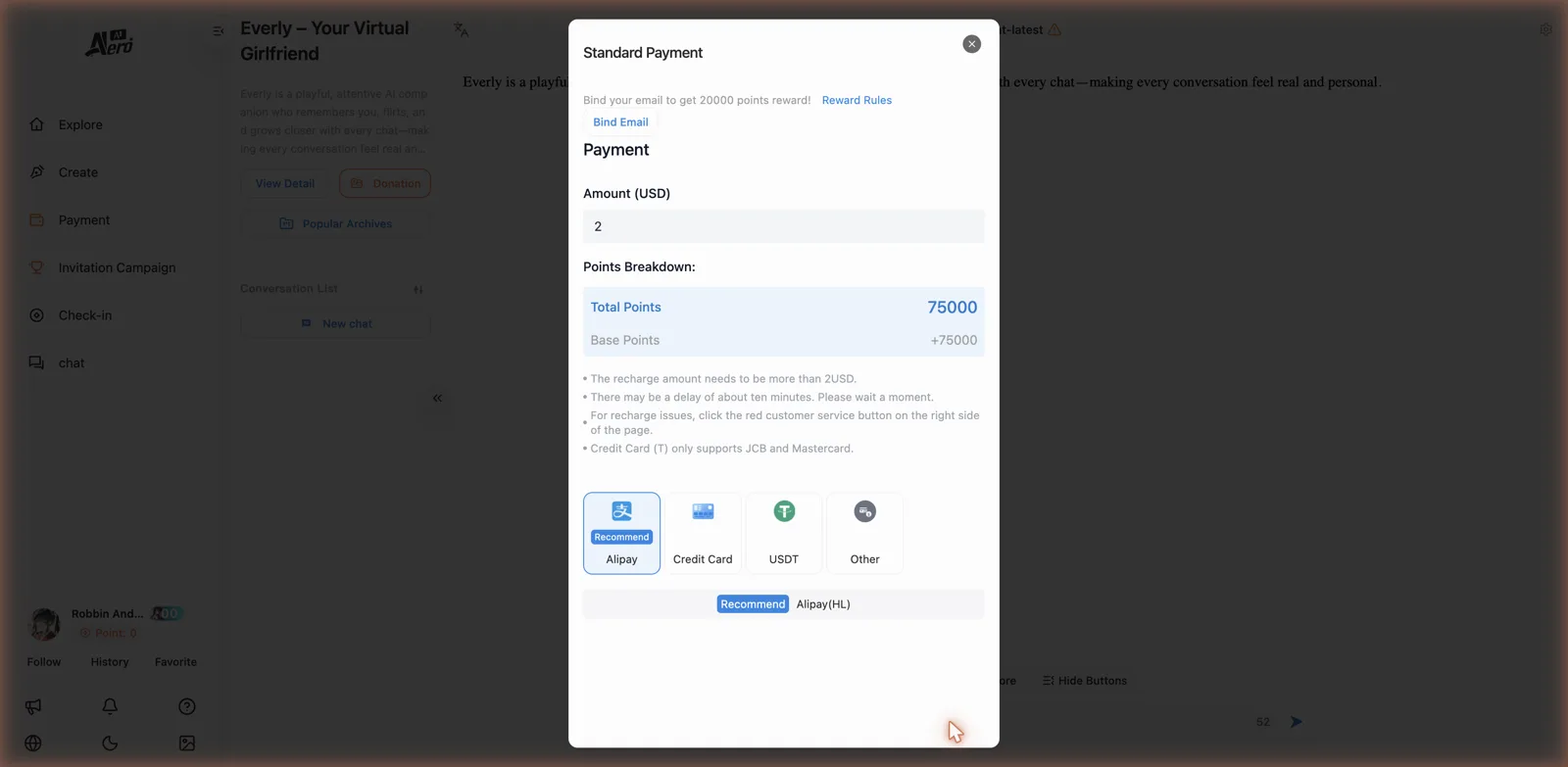Screen dimensions: 1568x767
Task: Click the conversation list sort icon
Action: click(x=418, y=289)
